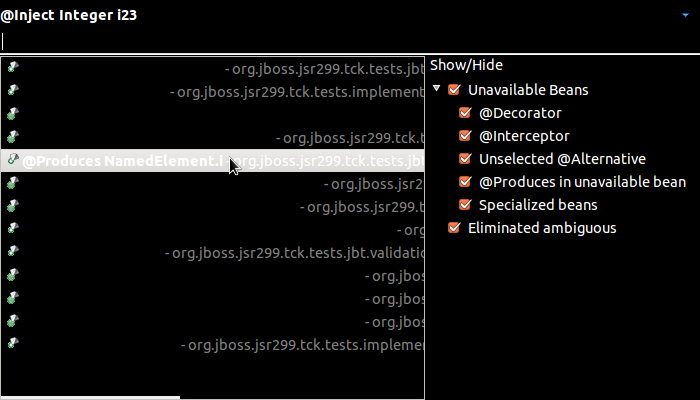Uncheck Unselected @Alternative filter
The height and width of the screenshot is (400, 700).
[465, 159]
